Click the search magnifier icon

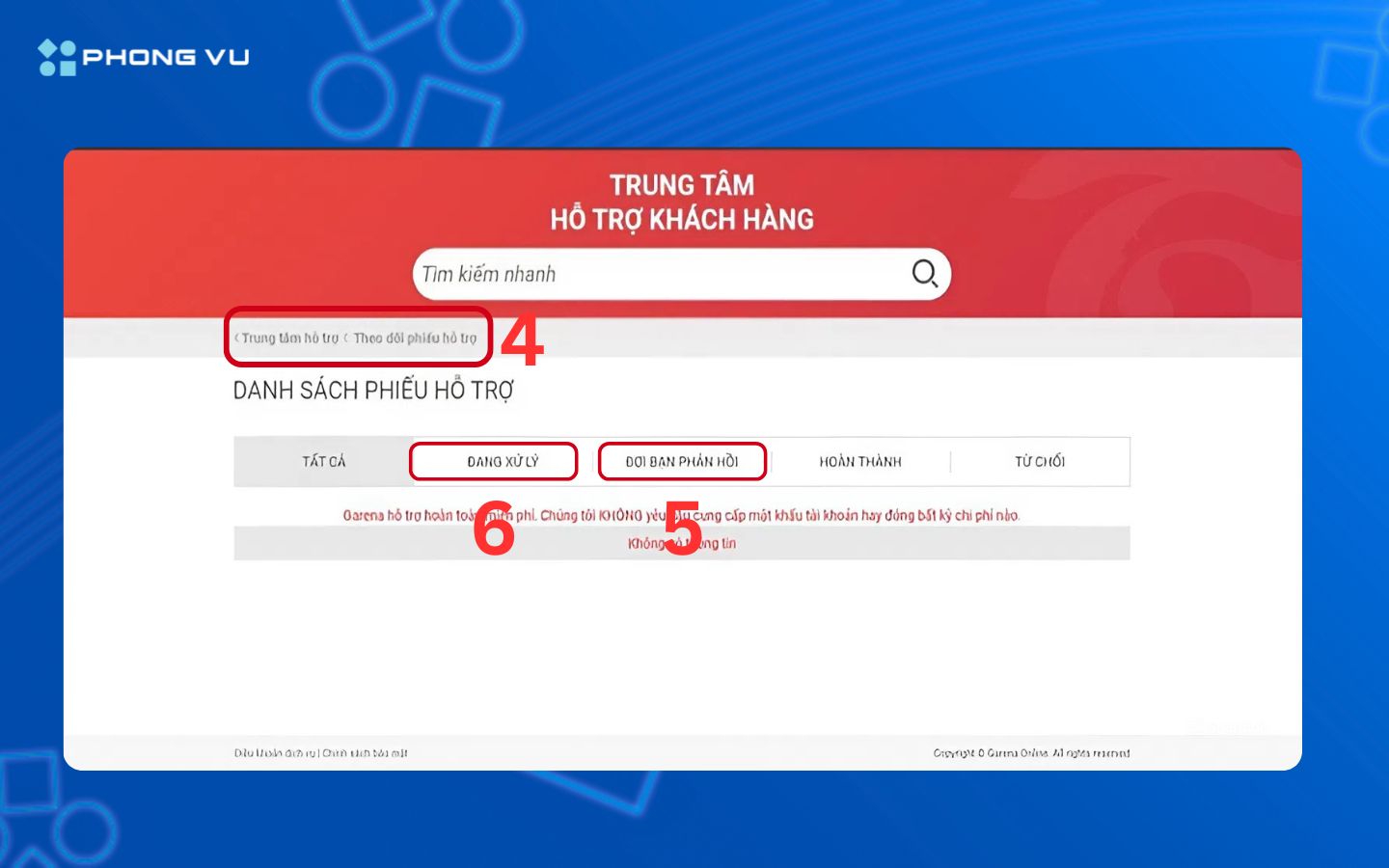pos(924,273)
